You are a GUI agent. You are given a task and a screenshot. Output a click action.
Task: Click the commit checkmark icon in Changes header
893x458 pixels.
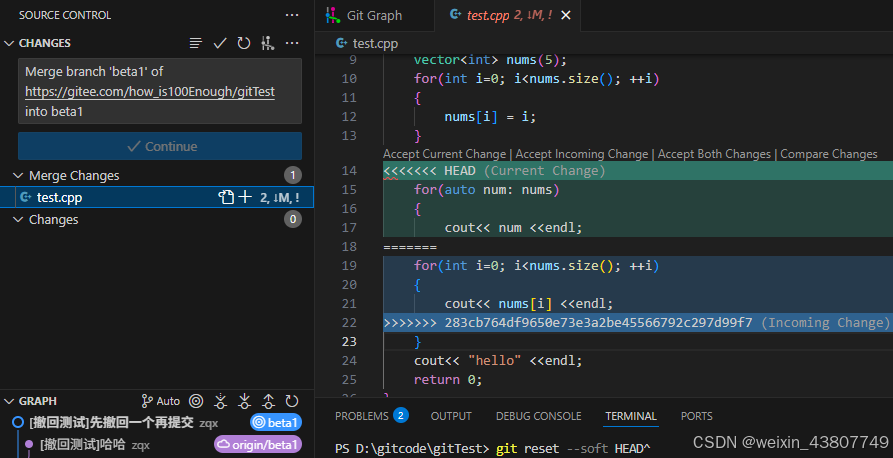220,43
